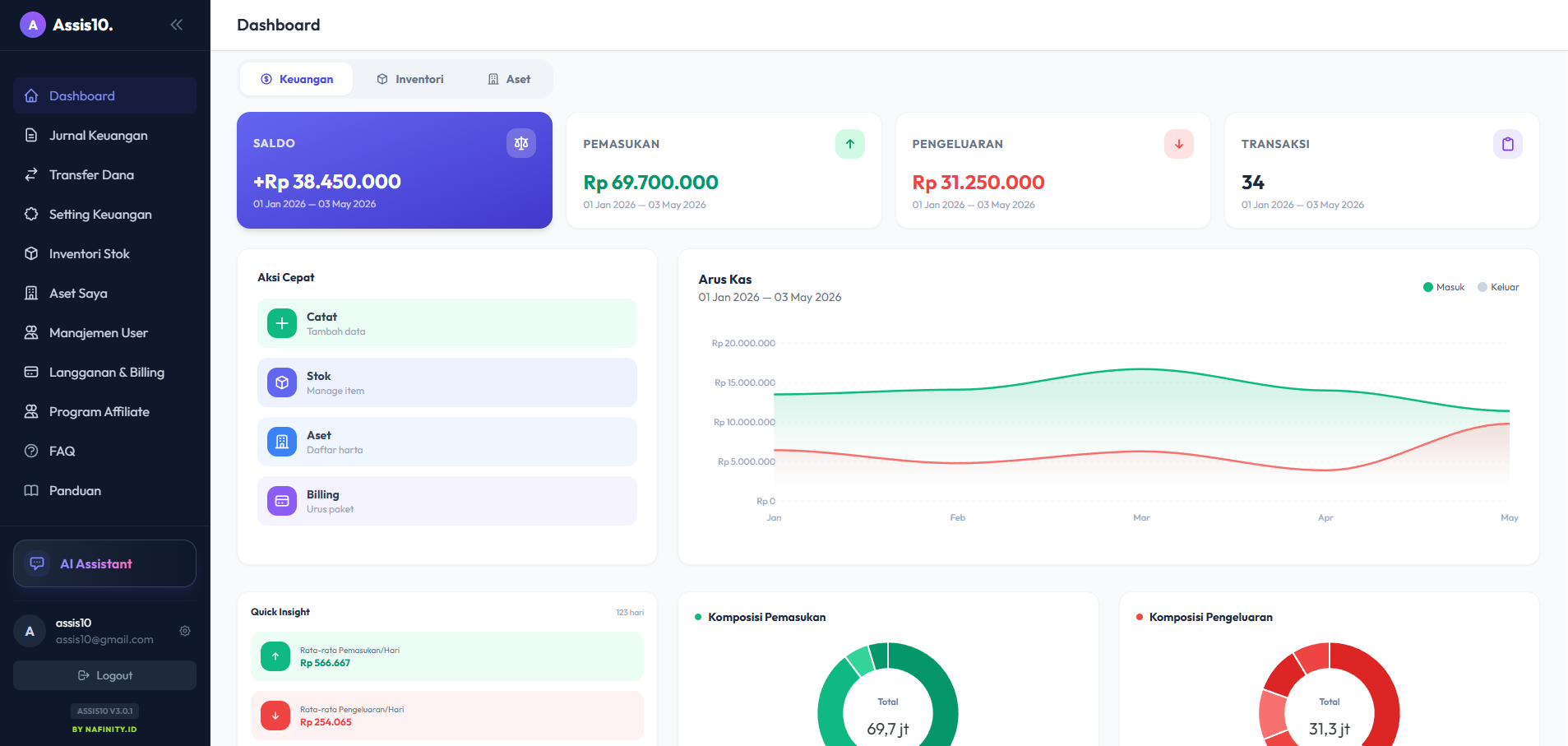Image resolution: width=1568 pixels, height=746 pixels.
Task: Click the Catat Tambah data quick action
Action: pos(447,323)
